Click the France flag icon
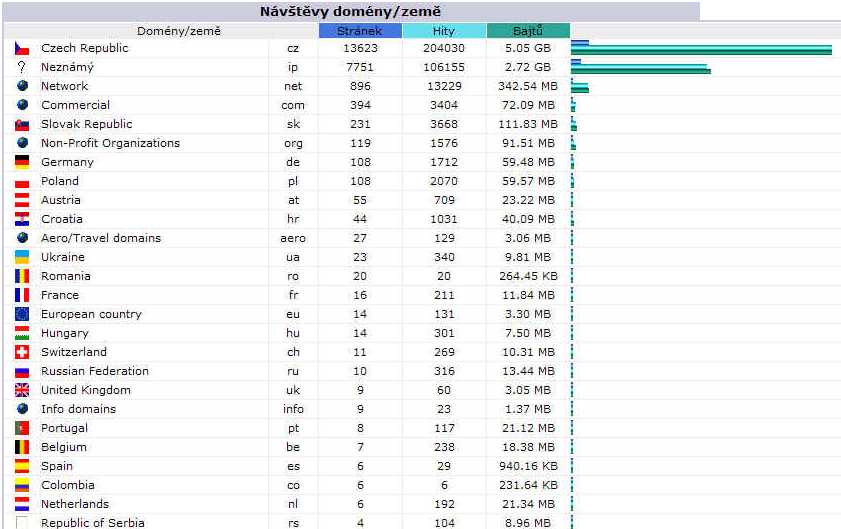Viewport: 841px width, 529px height. pos(22,295)
